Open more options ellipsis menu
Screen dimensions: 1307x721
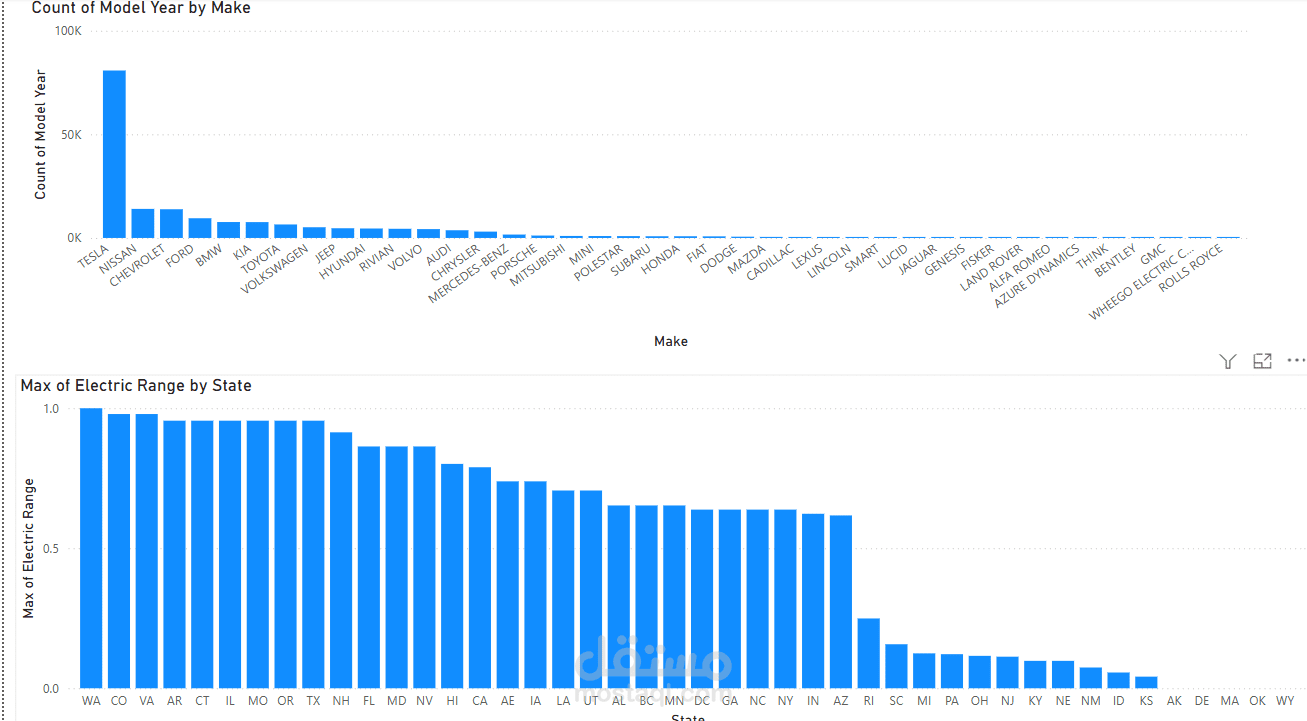(x=1296, y=361)
